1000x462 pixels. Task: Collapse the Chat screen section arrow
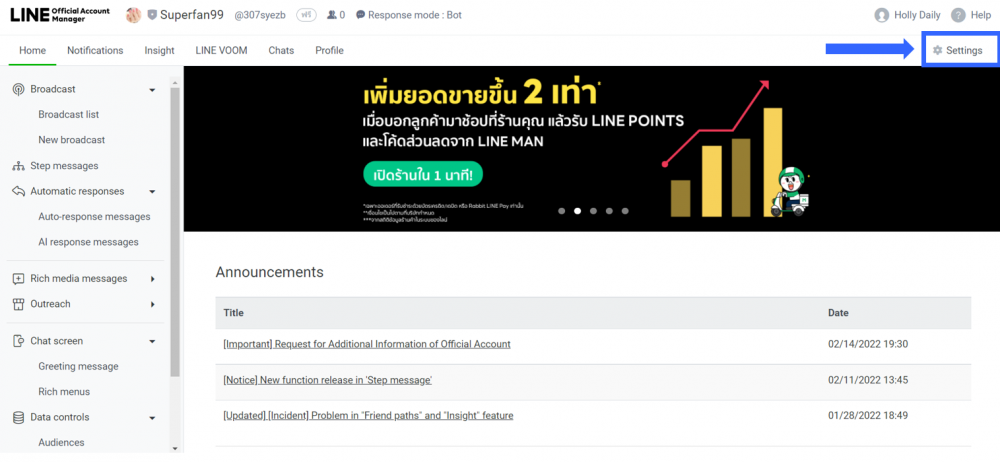click(x=152, y=342)
